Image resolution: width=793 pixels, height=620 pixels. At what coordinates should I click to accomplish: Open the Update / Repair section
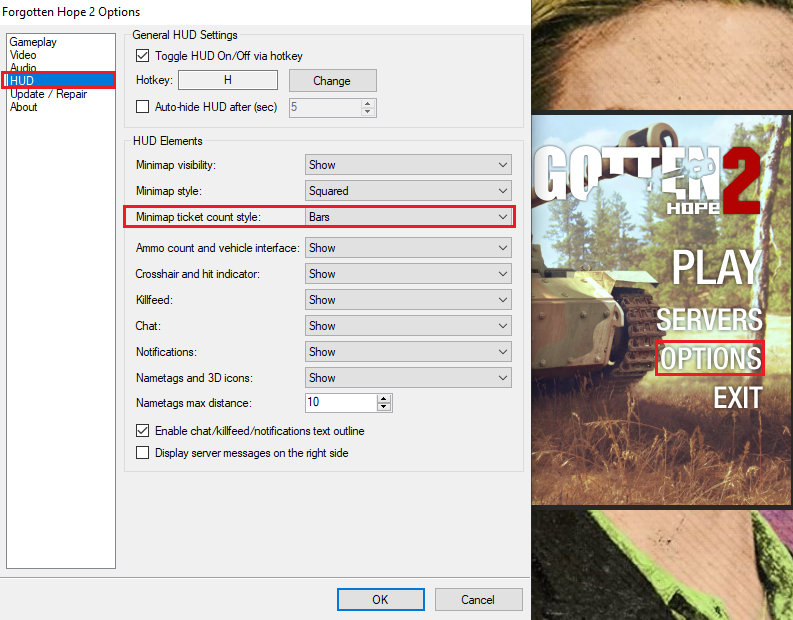(48, 94)
